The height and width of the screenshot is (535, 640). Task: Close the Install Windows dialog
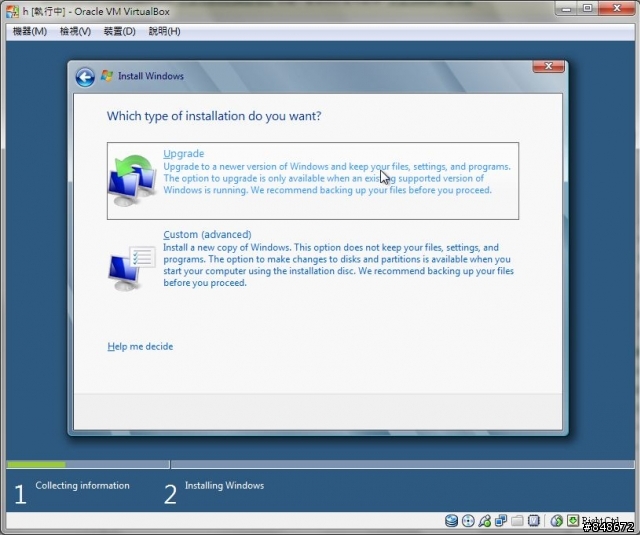coord(548,66)
